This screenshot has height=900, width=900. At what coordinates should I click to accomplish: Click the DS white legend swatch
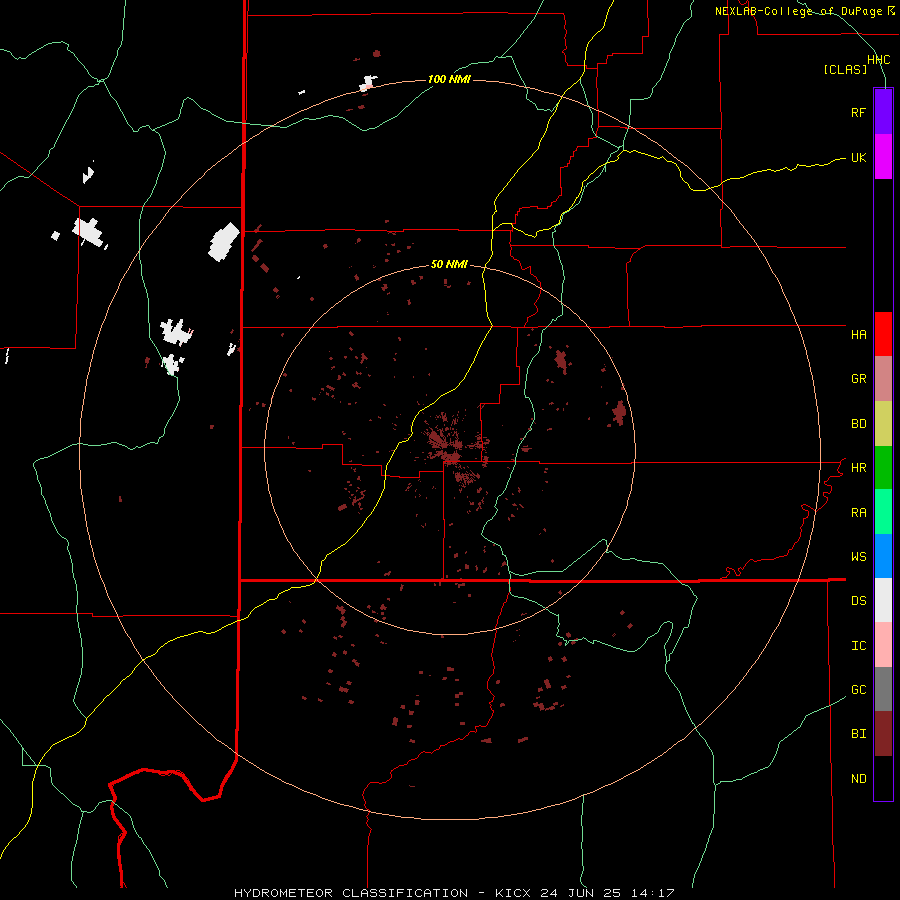pyautogui.click(x=883, y=600)
